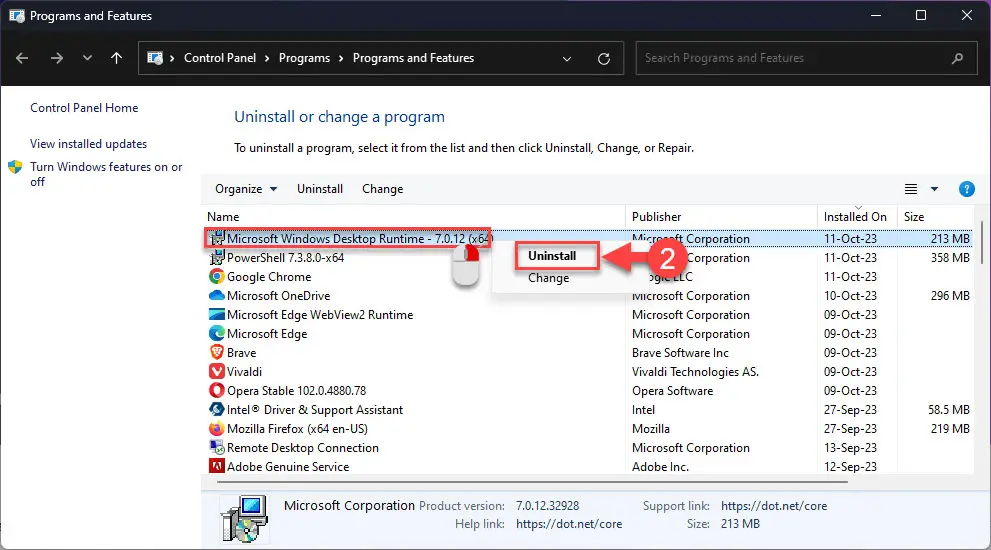
Task: Select the Microsoft OneDrive cloud icon
Action: click(x=217, y=295)
